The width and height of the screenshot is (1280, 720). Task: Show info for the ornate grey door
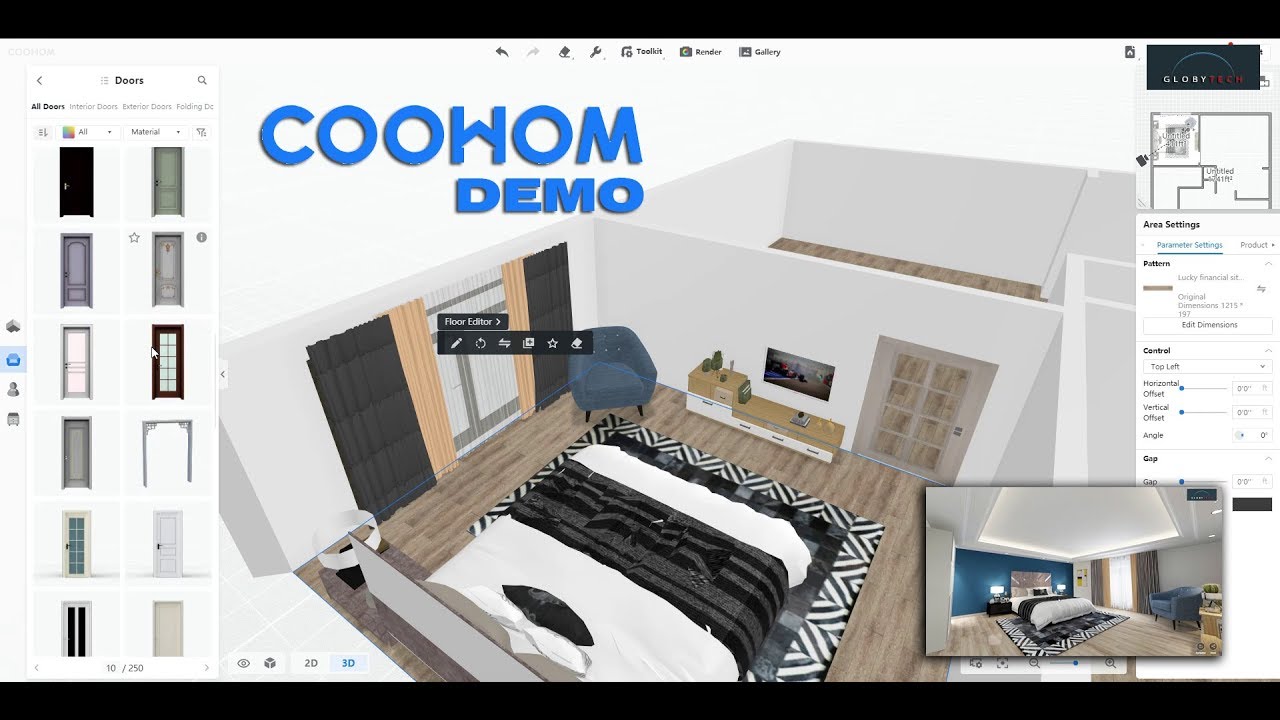coord(201,238)
